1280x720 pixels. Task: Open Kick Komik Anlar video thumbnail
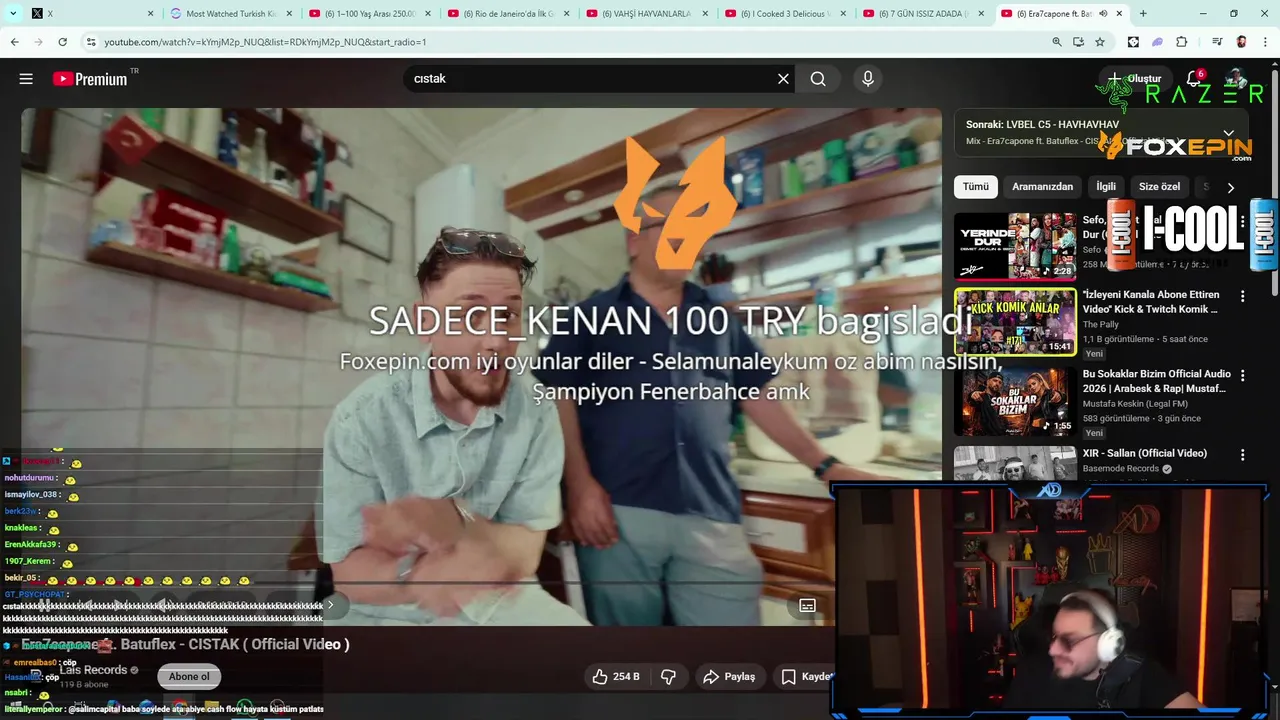pyautogui.click(x=1015, y=322)
